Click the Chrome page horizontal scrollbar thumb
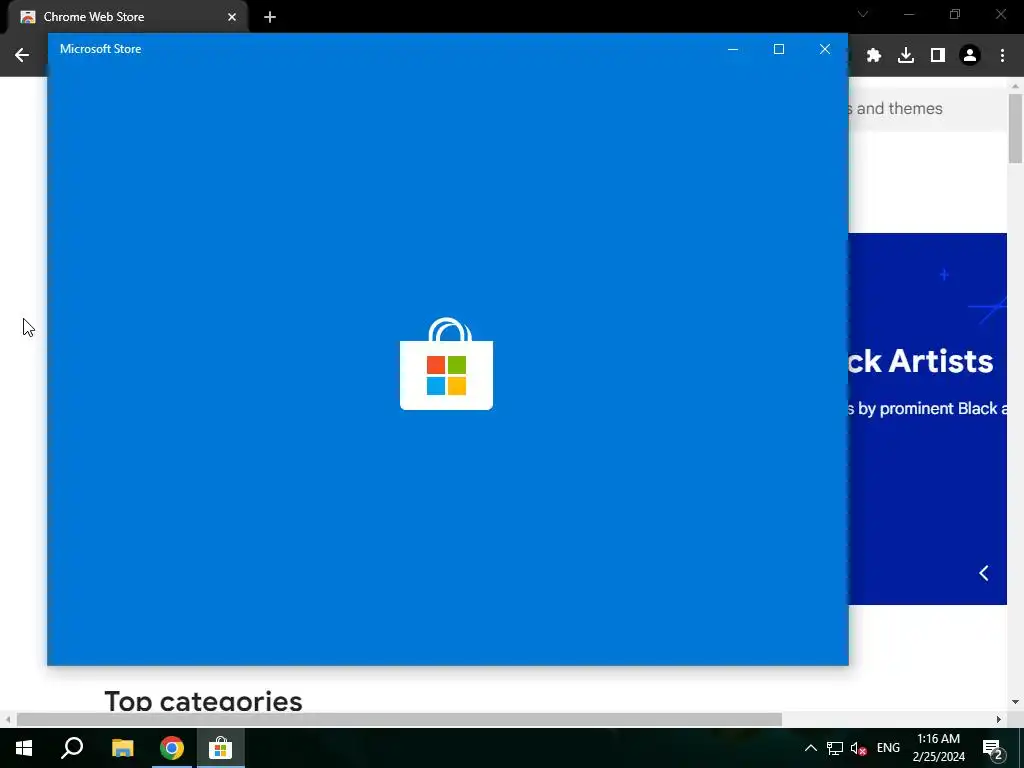Image resolution: width=1024 pixels, height=768 pixels. 399,719
